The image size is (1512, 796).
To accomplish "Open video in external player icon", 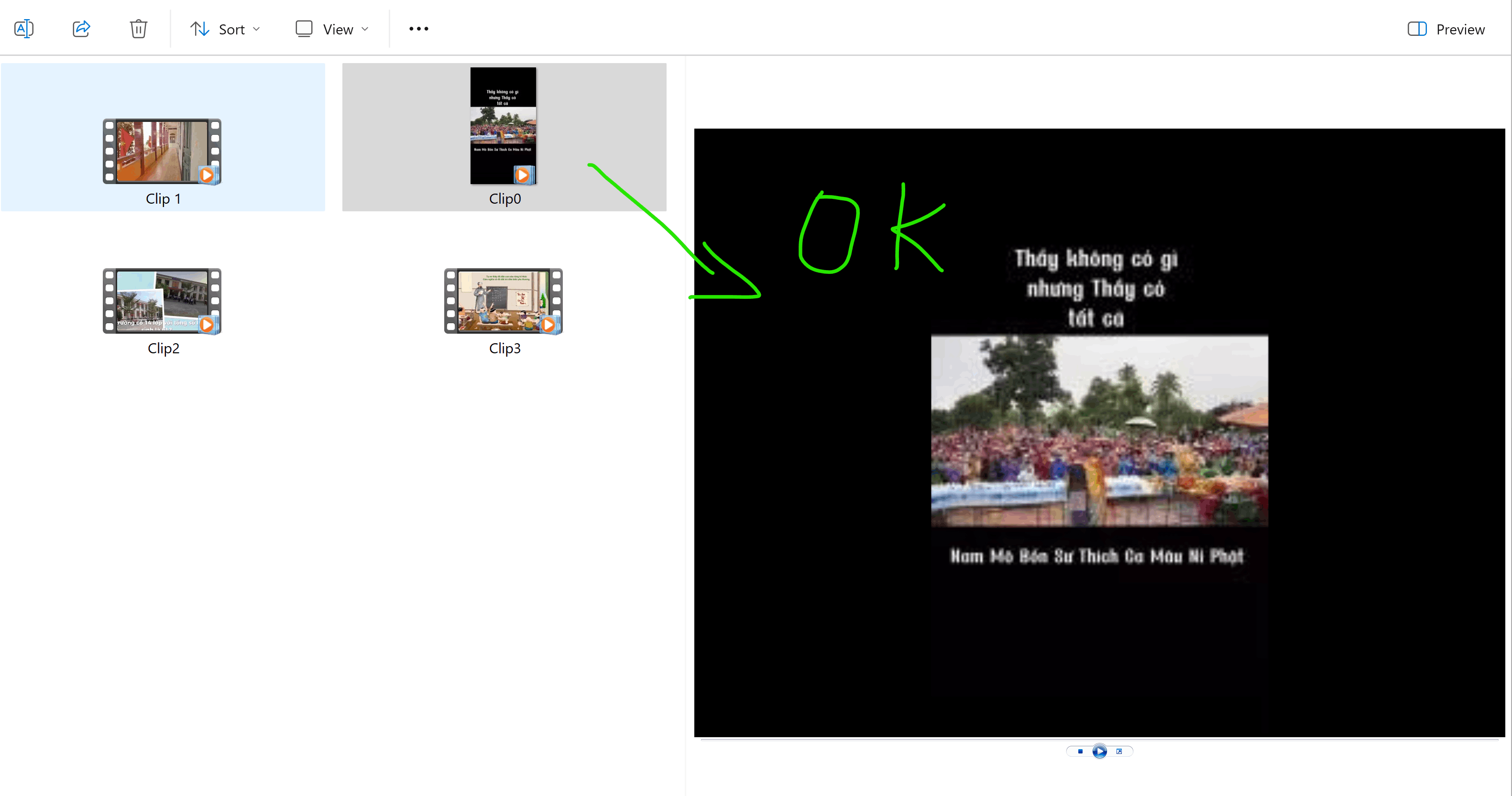I will (1119, 752).
